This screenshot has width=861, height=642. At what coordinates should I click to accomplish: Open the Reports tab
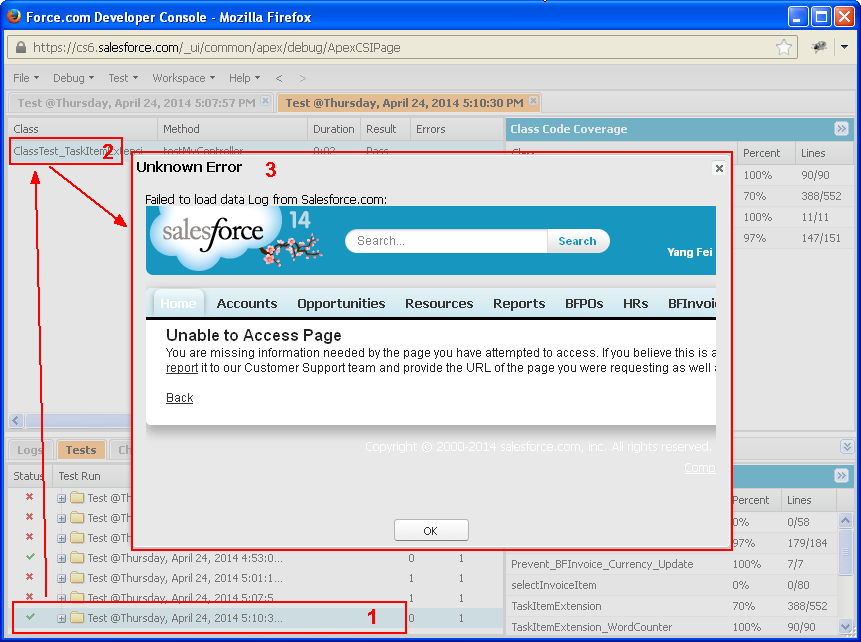519,303
